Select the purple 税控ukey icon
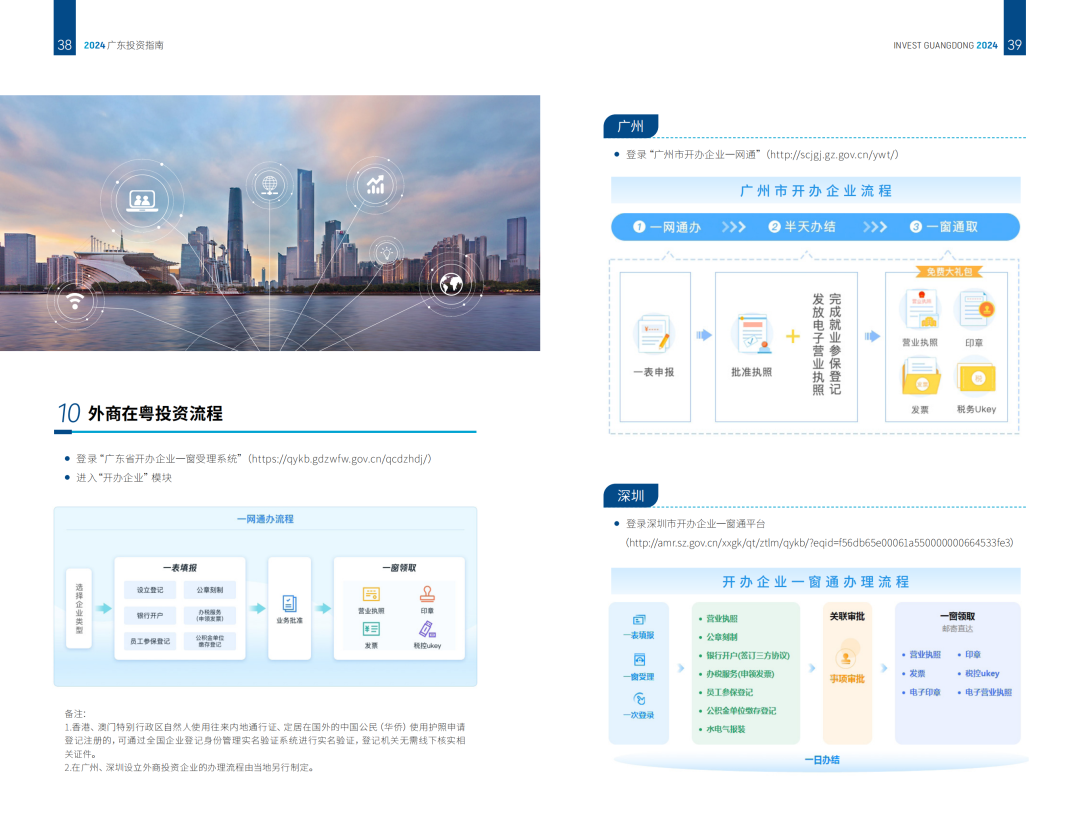This screenshot has width=1080, height=826. point(427,629)
